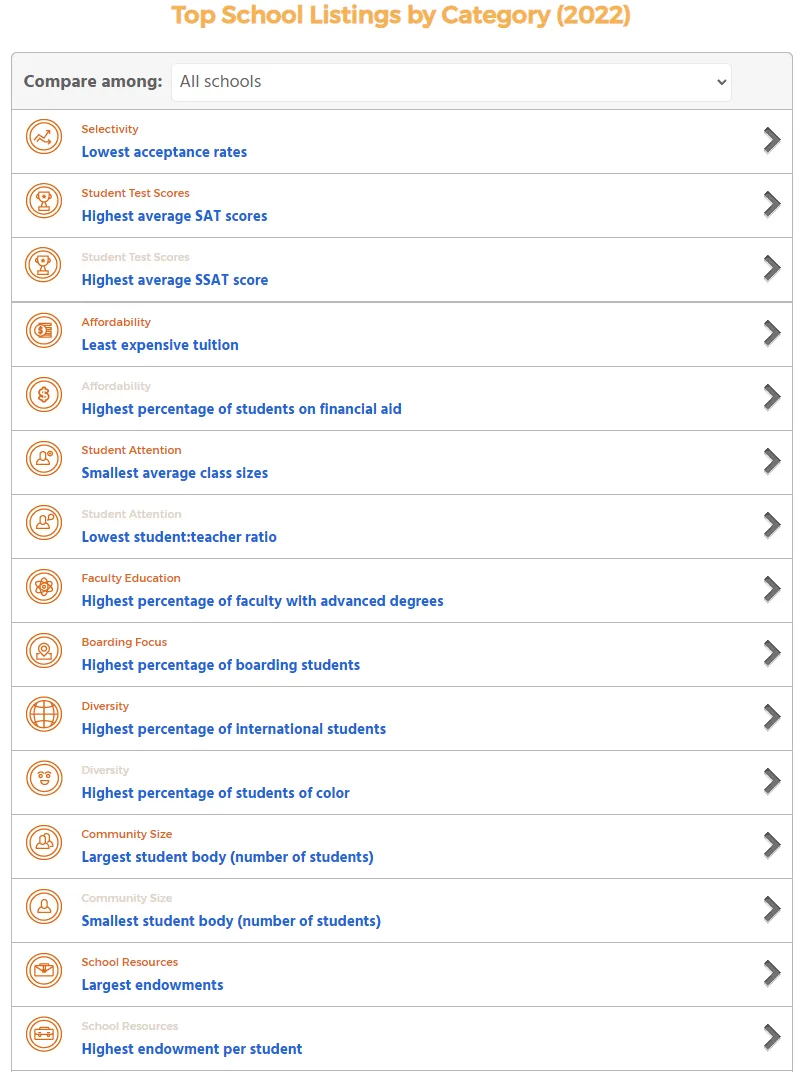Screen dimensions: 805x1072
Task: Click the atom icon for Faculty Education
Action: coord(43,587)
